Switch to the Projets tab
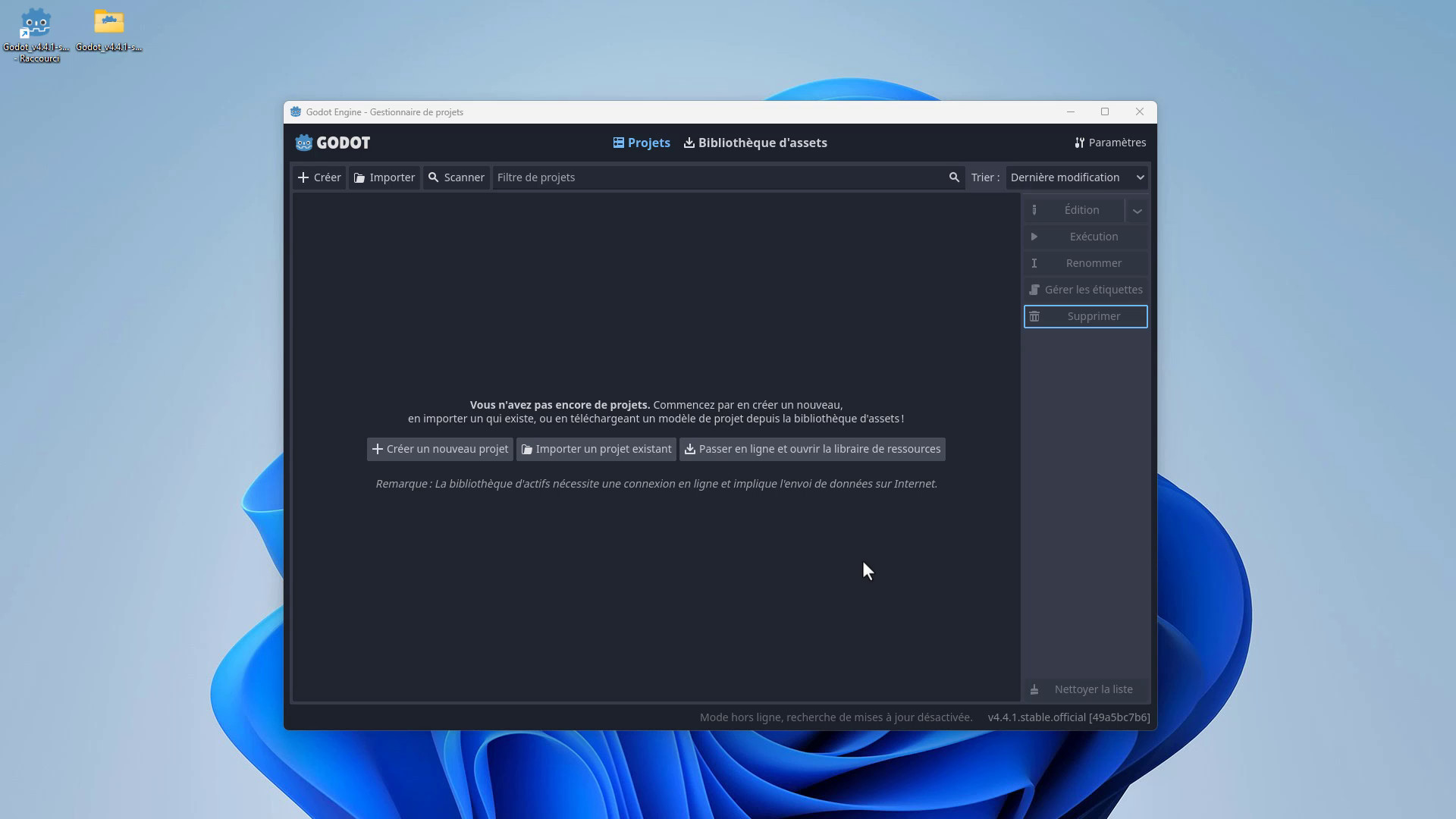 (642, 143)
